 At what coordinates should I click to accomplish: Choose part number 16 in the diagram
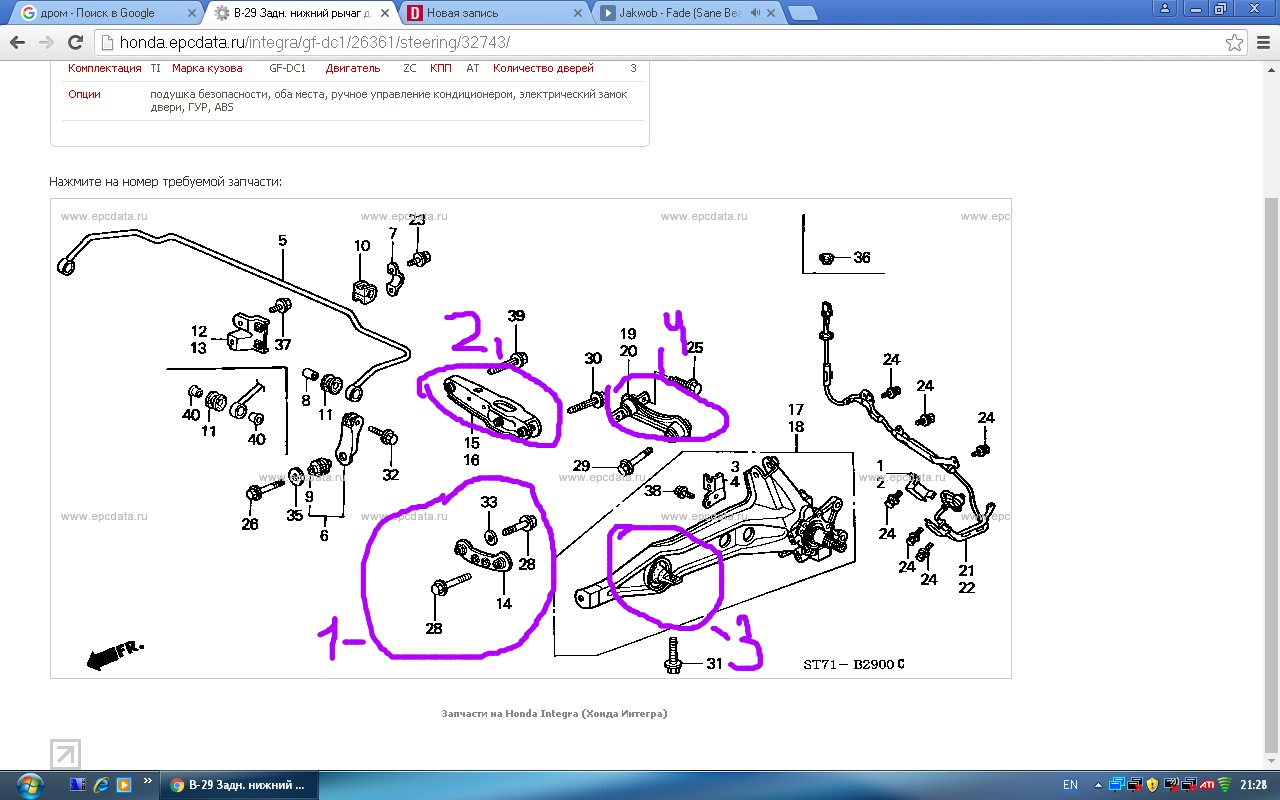[471, 460]
